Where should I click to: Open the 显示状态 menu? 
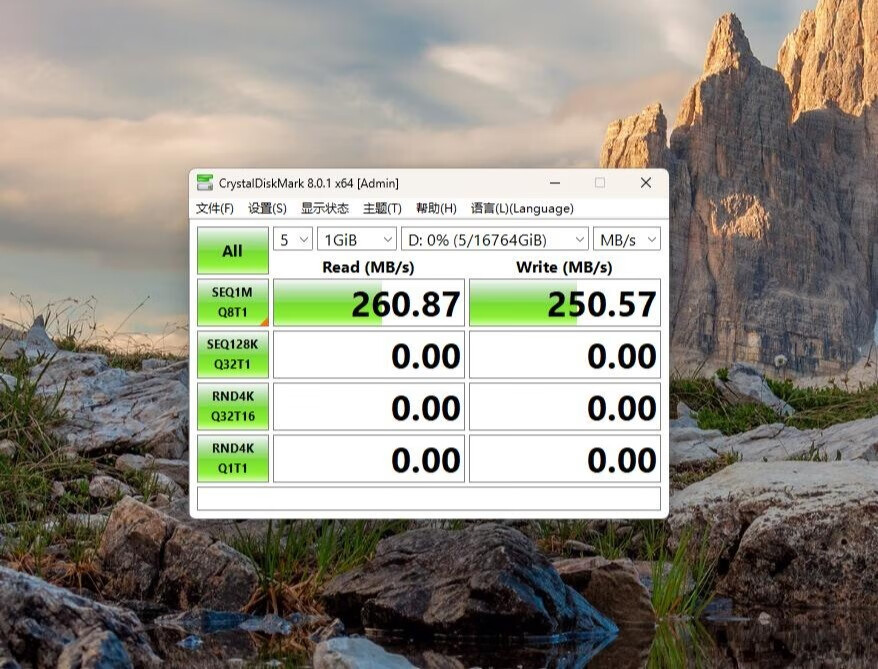tap(325, 208)
